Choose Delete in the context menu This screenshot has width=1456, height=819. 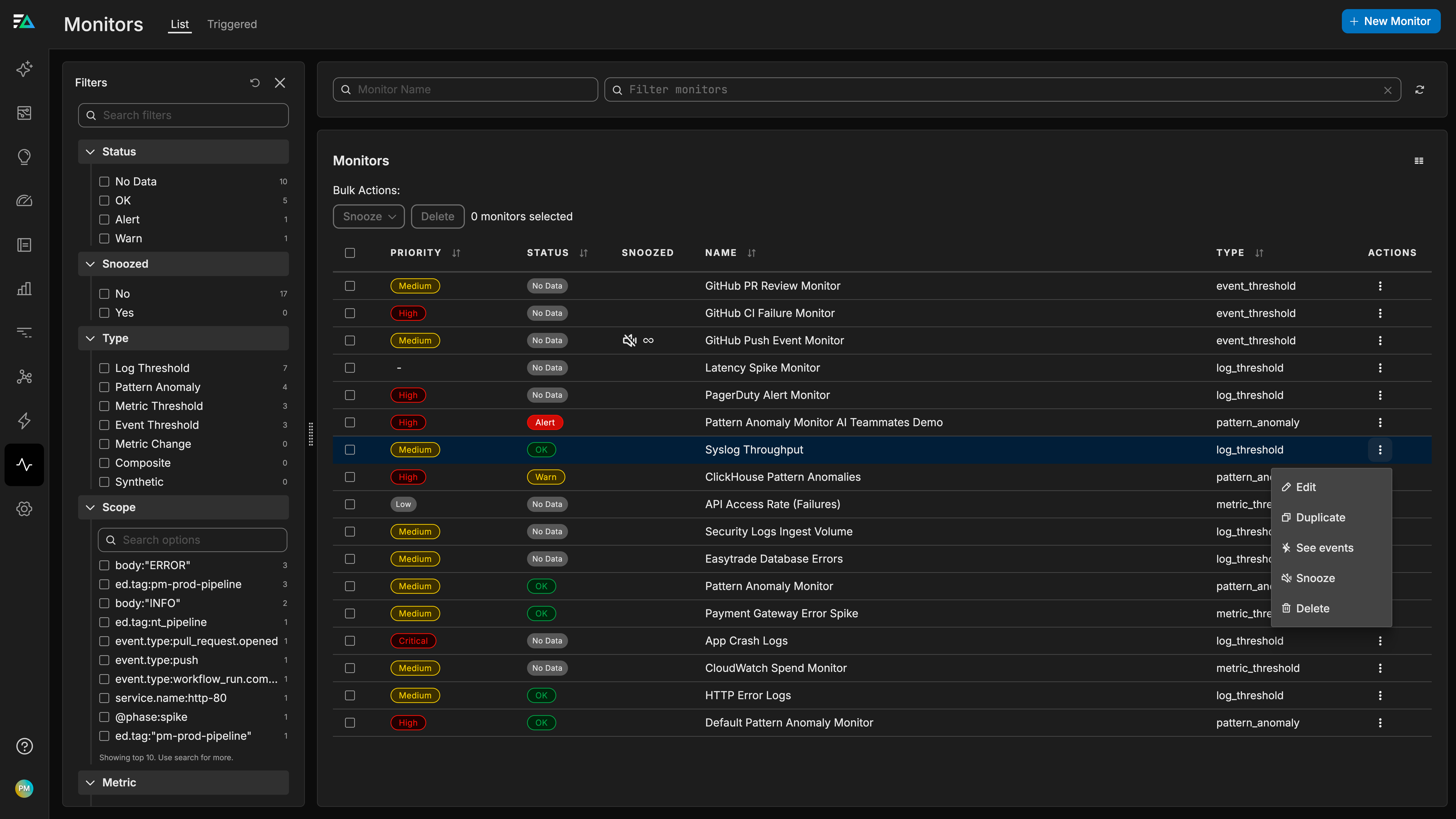tap(1331, 609)
